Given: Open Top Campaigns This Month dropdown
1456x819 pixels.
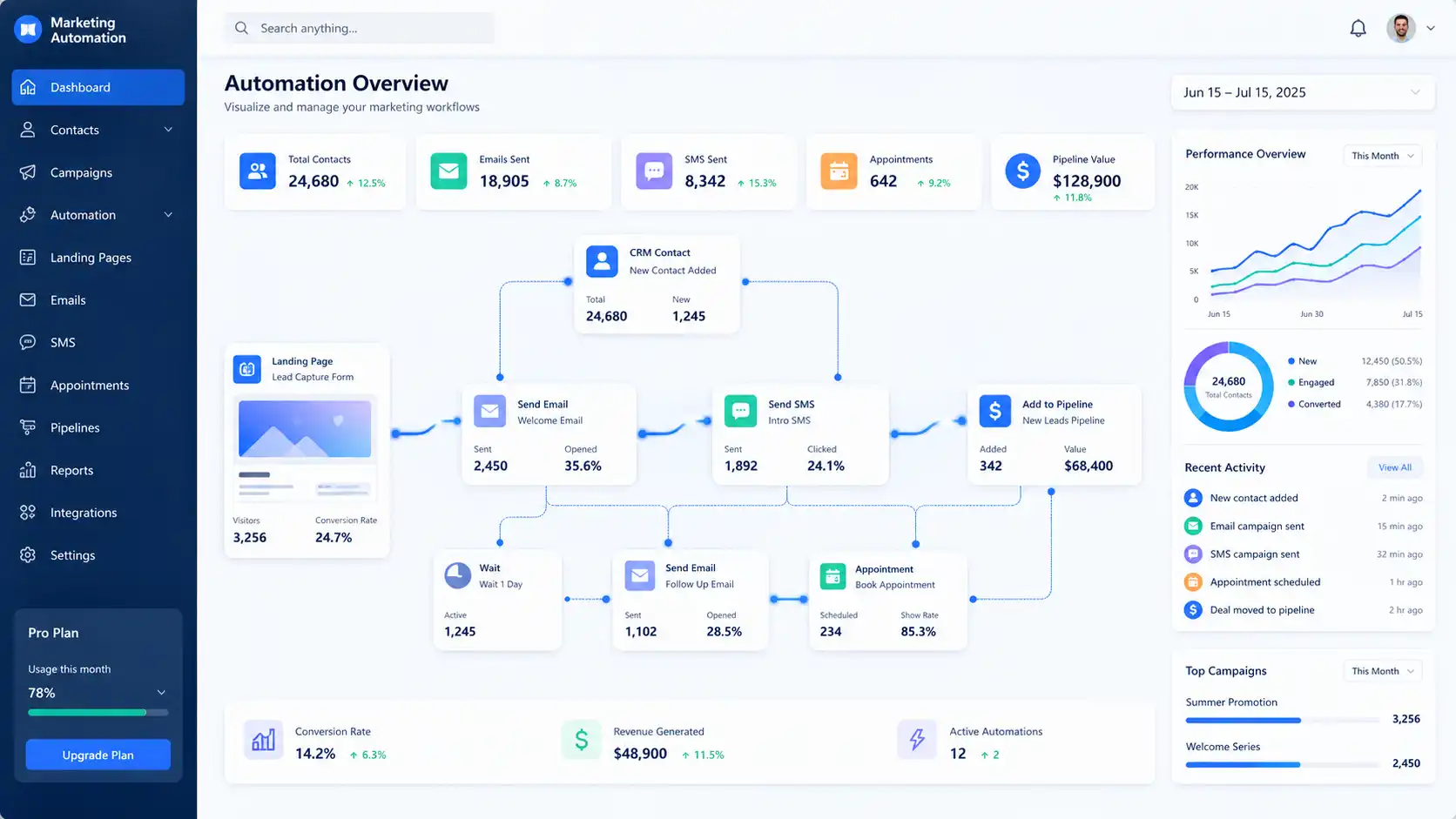Looking at the screenshot, I should pyautogui.click(x=1383, y=671).
